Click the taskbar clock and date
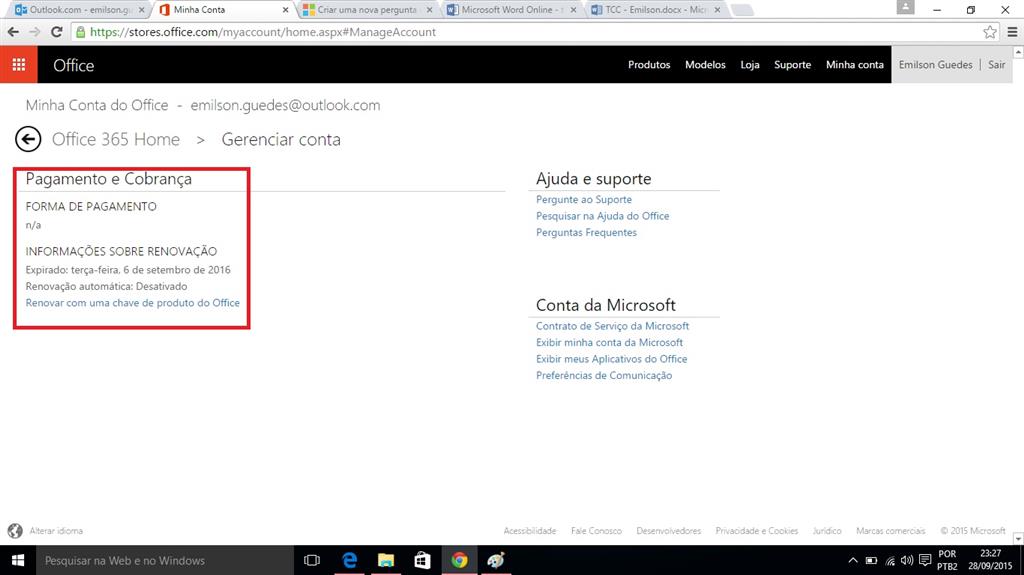The image size is (1024, 575). (x=990, y=560)
